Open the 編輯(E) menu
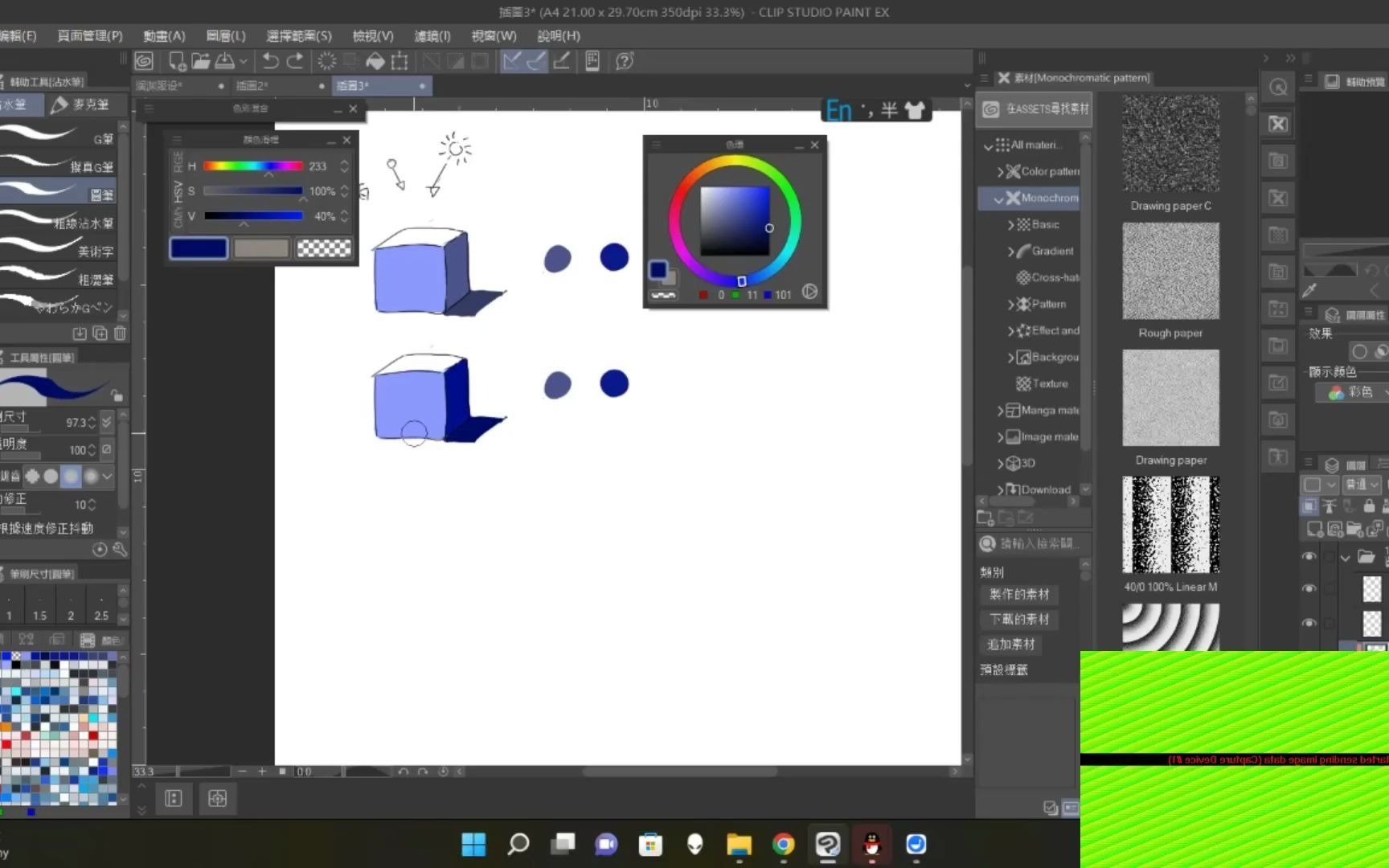The width and height of the screenshot is (1389, 868). coord(18,35)
